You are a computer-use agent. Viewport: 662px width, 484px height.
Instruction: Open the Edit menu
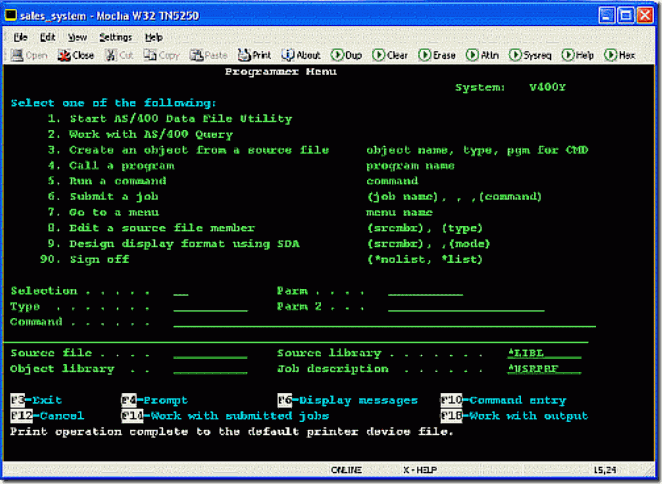click(x=48, y=38)
